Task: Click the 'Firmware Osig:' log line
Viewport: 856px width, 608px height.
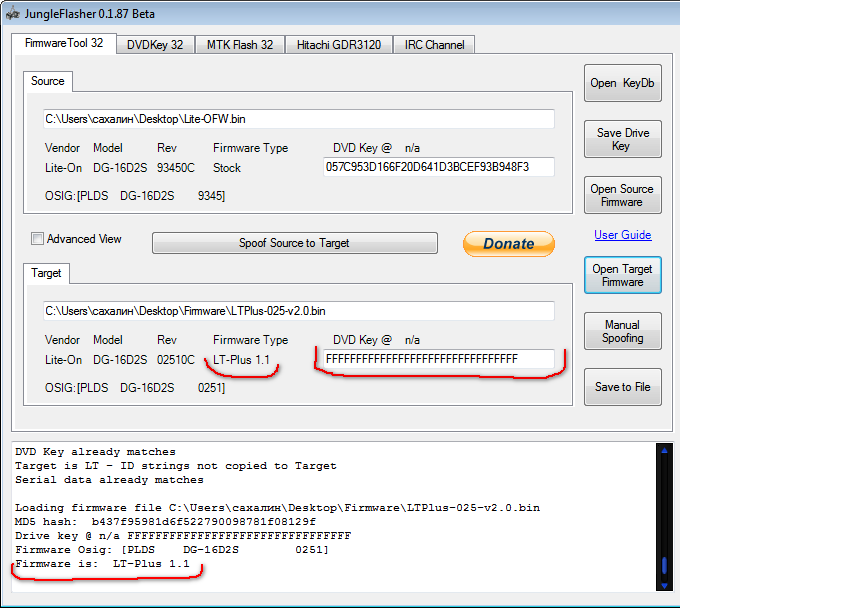Action: (x=172, y=550)
